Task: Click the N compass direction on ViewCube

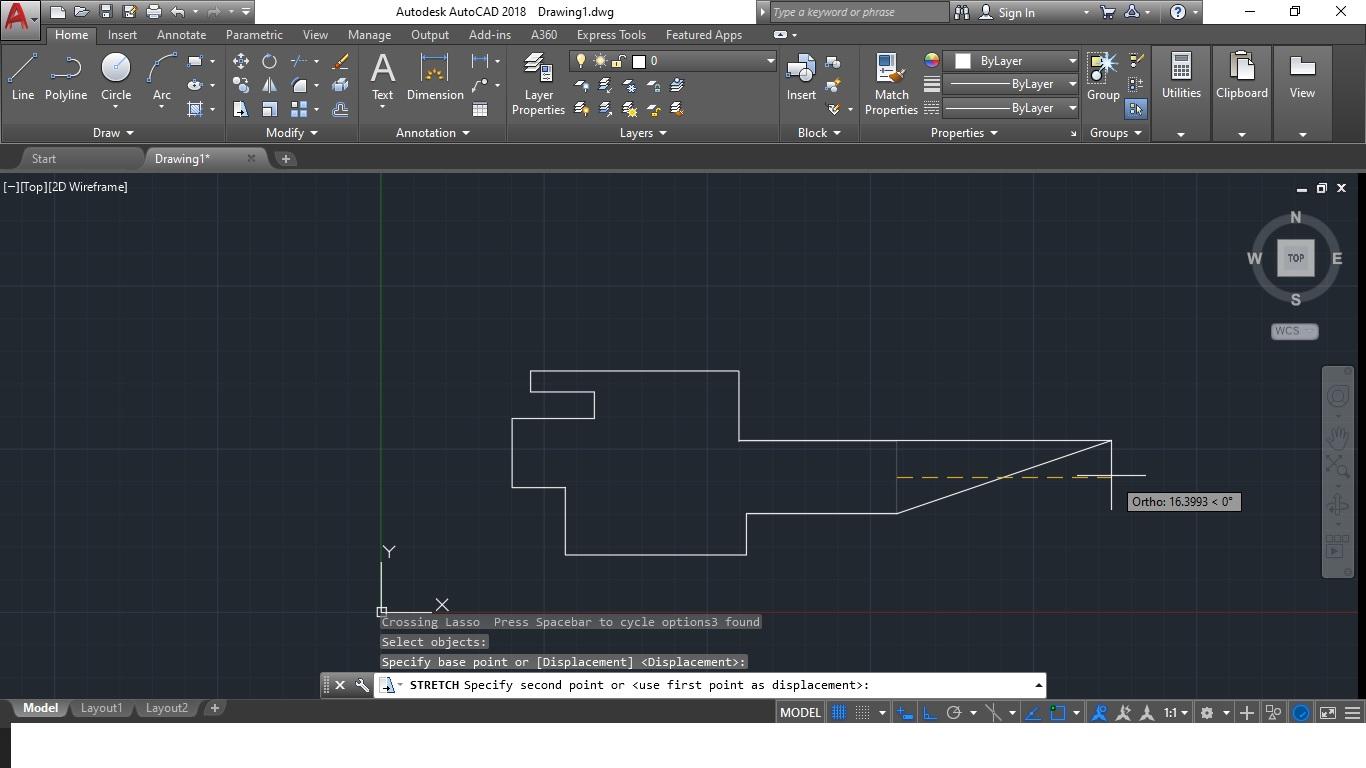Action: 1295,217
